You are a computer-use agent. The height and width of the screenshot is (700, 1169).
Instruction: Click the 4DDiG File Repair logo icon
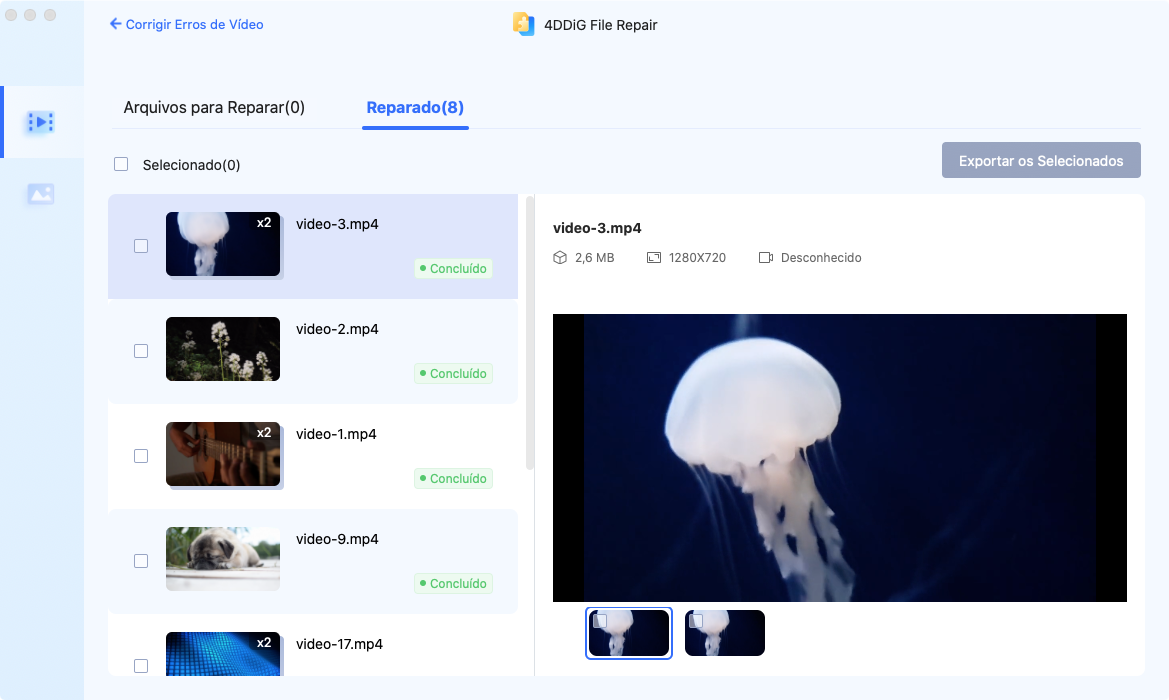[x=524, y=24]
